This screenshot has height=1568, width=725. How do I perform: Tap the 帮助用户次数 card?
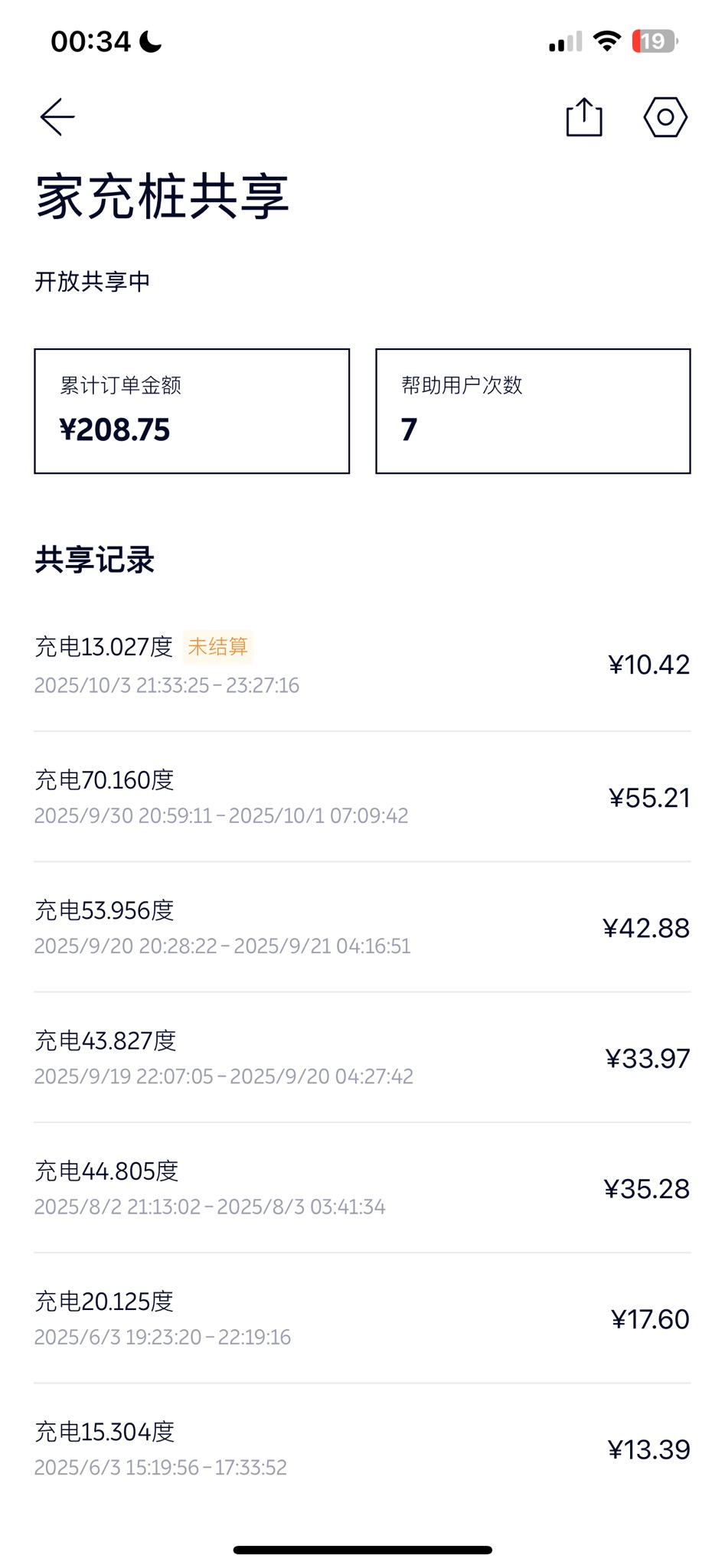[533, 411]
